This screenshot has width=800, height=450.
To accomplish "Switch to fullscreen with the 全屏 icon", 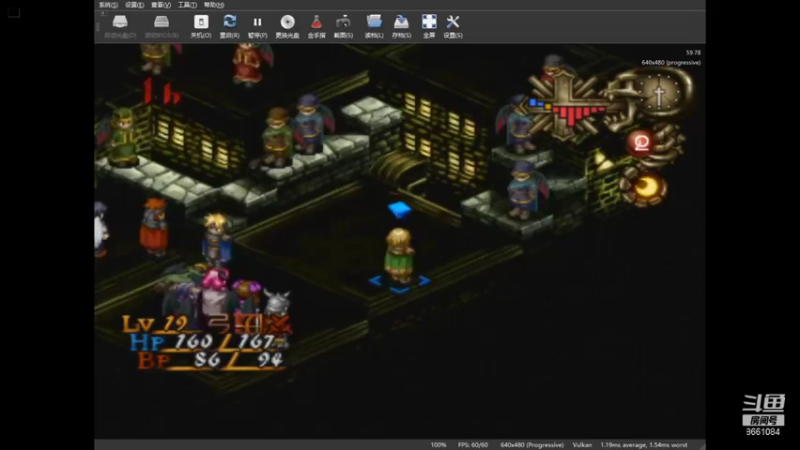I will pos(429,27).
